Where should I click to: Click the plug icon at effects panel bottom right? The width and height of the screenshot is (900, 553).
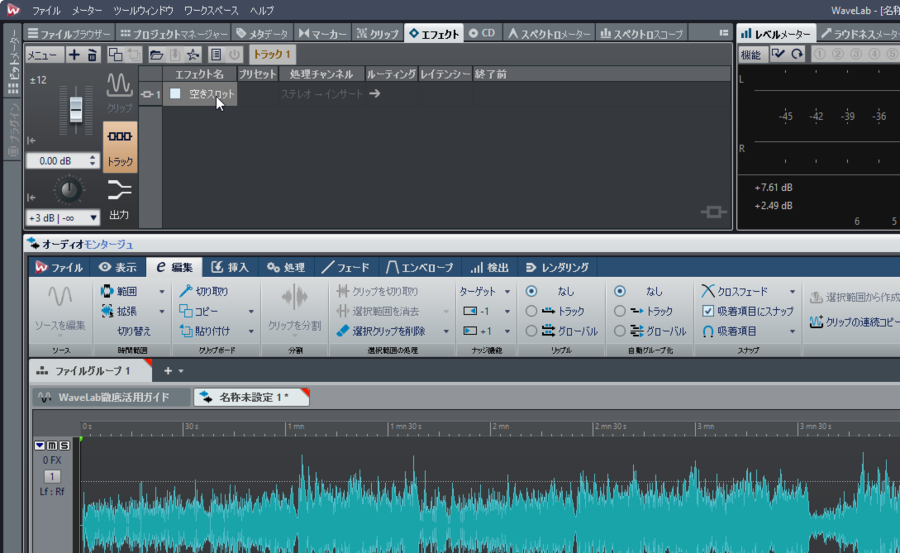[713, 212]
